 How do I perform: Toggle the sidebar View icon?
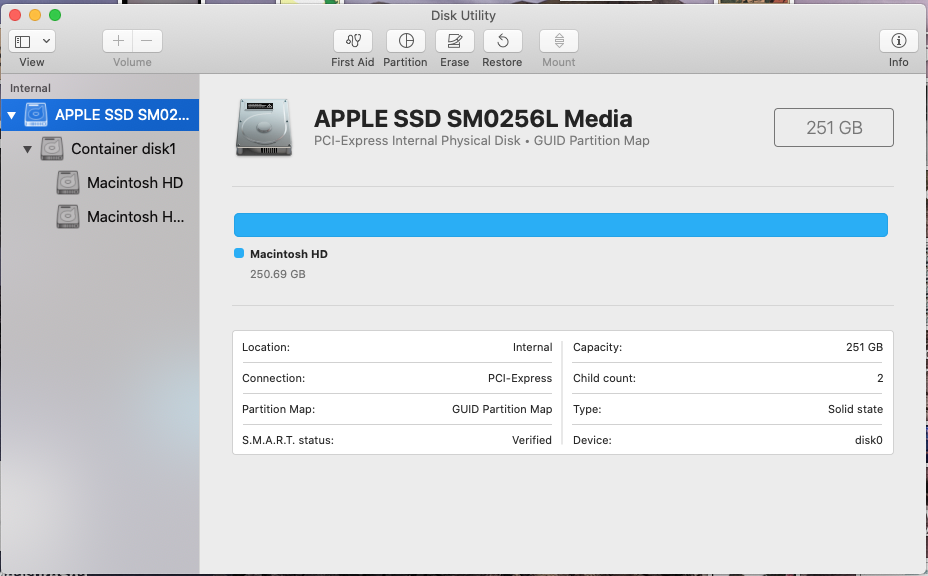point(22,41)
